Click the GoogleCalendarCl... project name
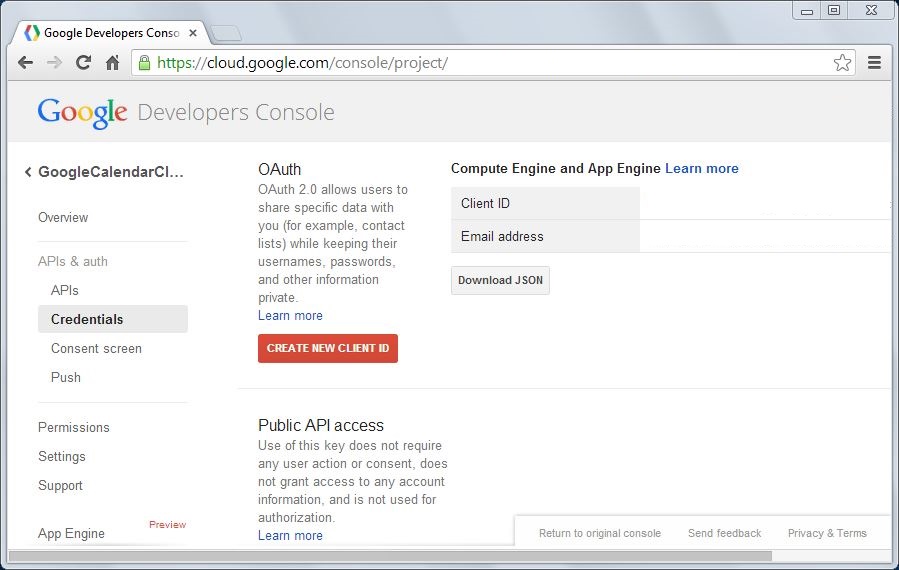This screenshot has width=899, height=570. coord(111,172)
